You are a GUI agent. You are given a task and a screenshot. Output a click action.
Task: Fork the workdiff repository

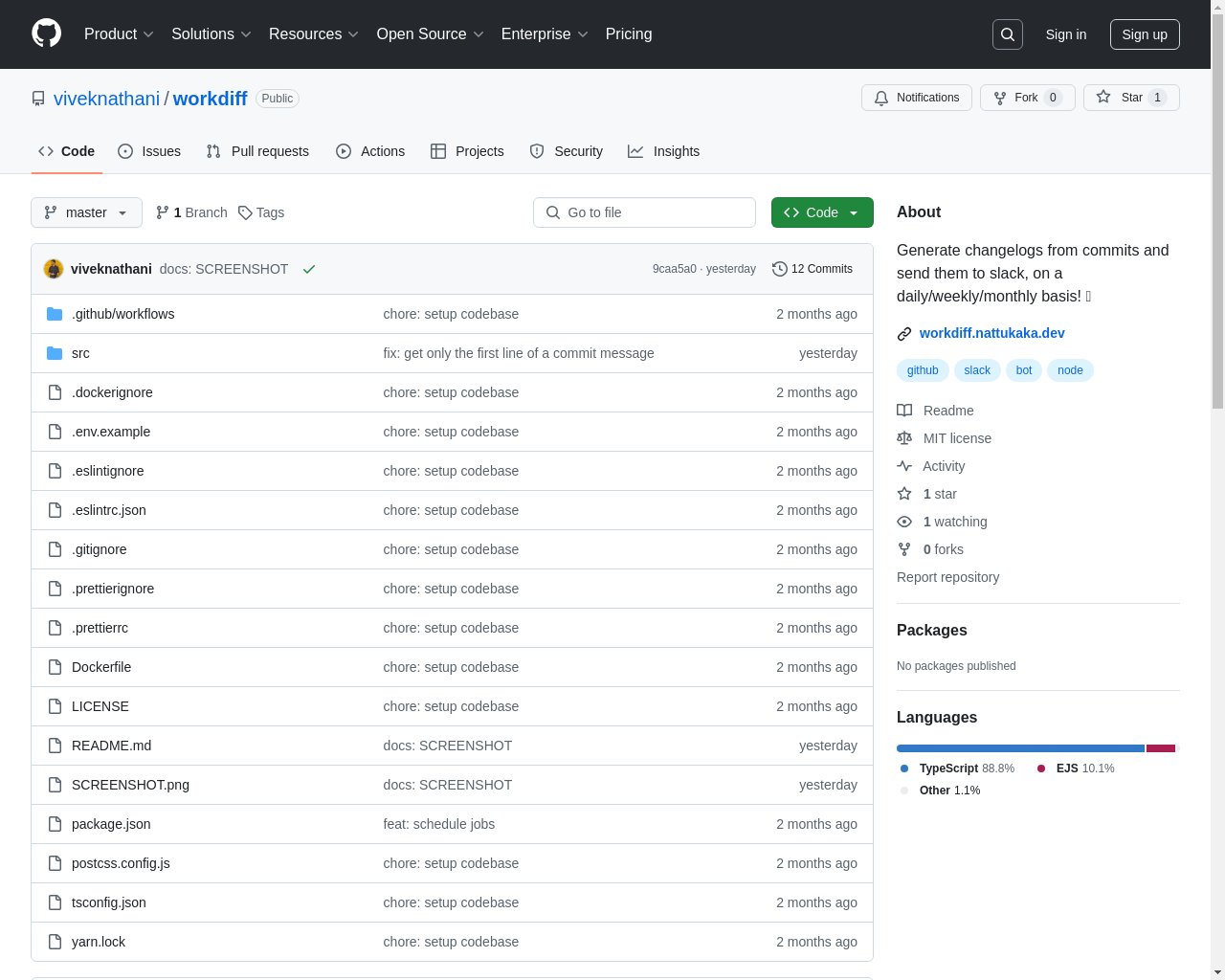tap(1028, 98)
